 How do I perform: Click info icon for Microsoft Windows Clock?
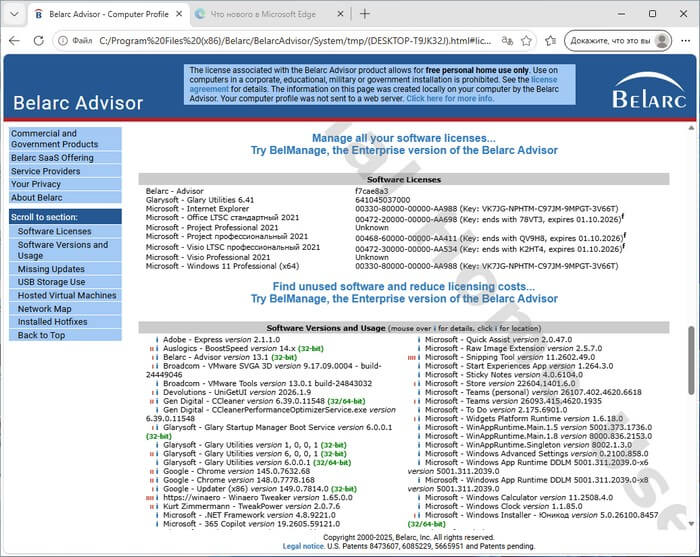pyautogui.click(x=419, y=507)
